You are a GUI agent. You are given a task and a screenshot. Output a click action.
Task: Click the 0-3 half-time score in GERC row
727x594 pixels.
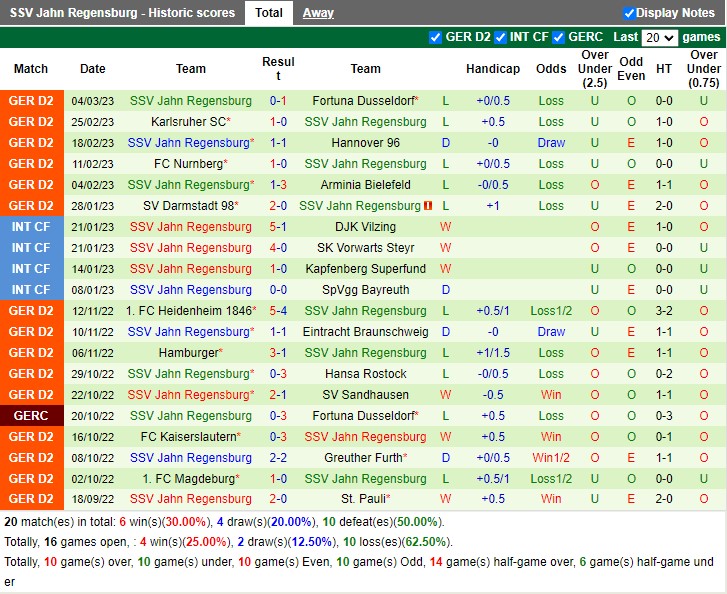664,415
